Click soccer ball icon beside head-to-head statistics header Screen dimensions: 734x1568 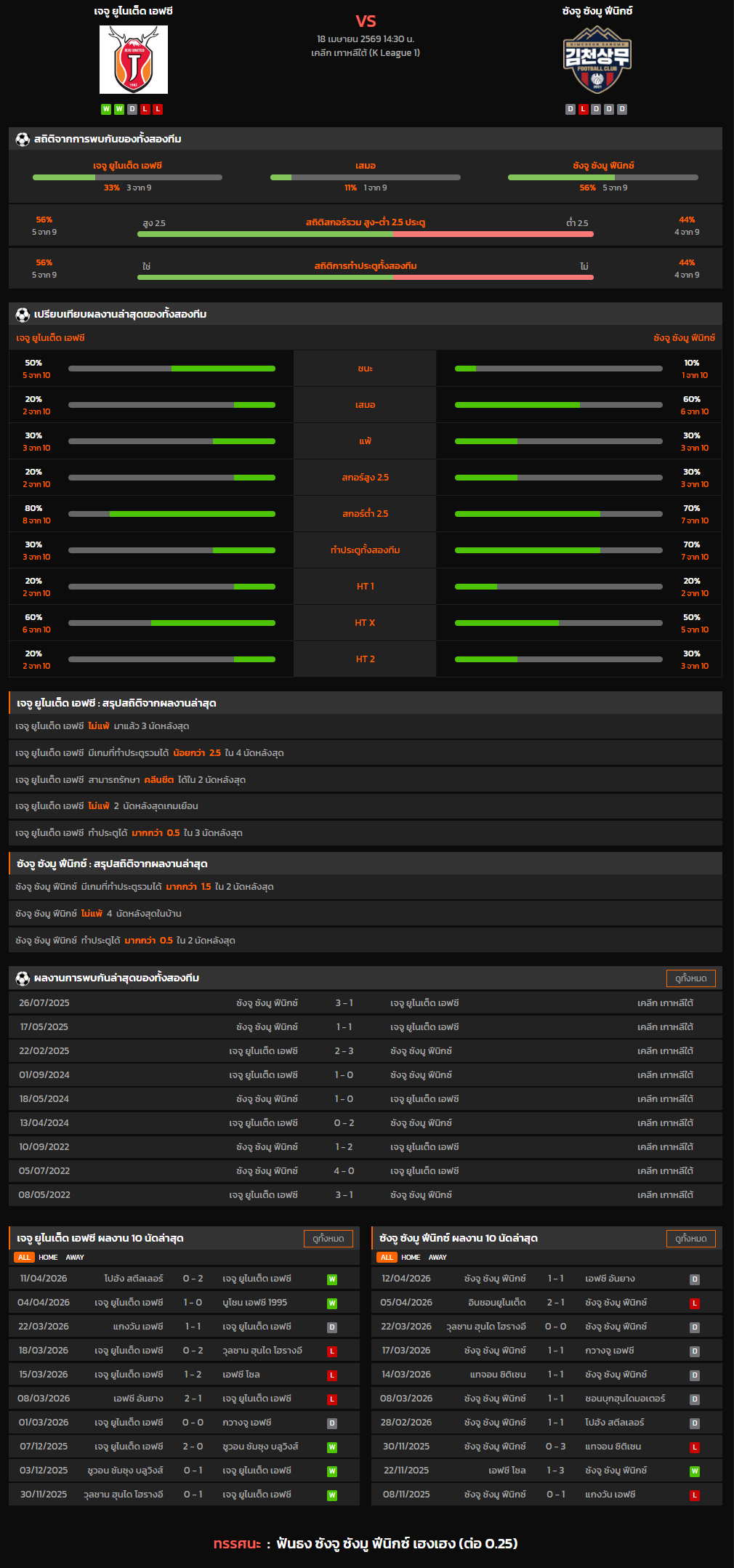pyautogui.click(x=23, y=139)
